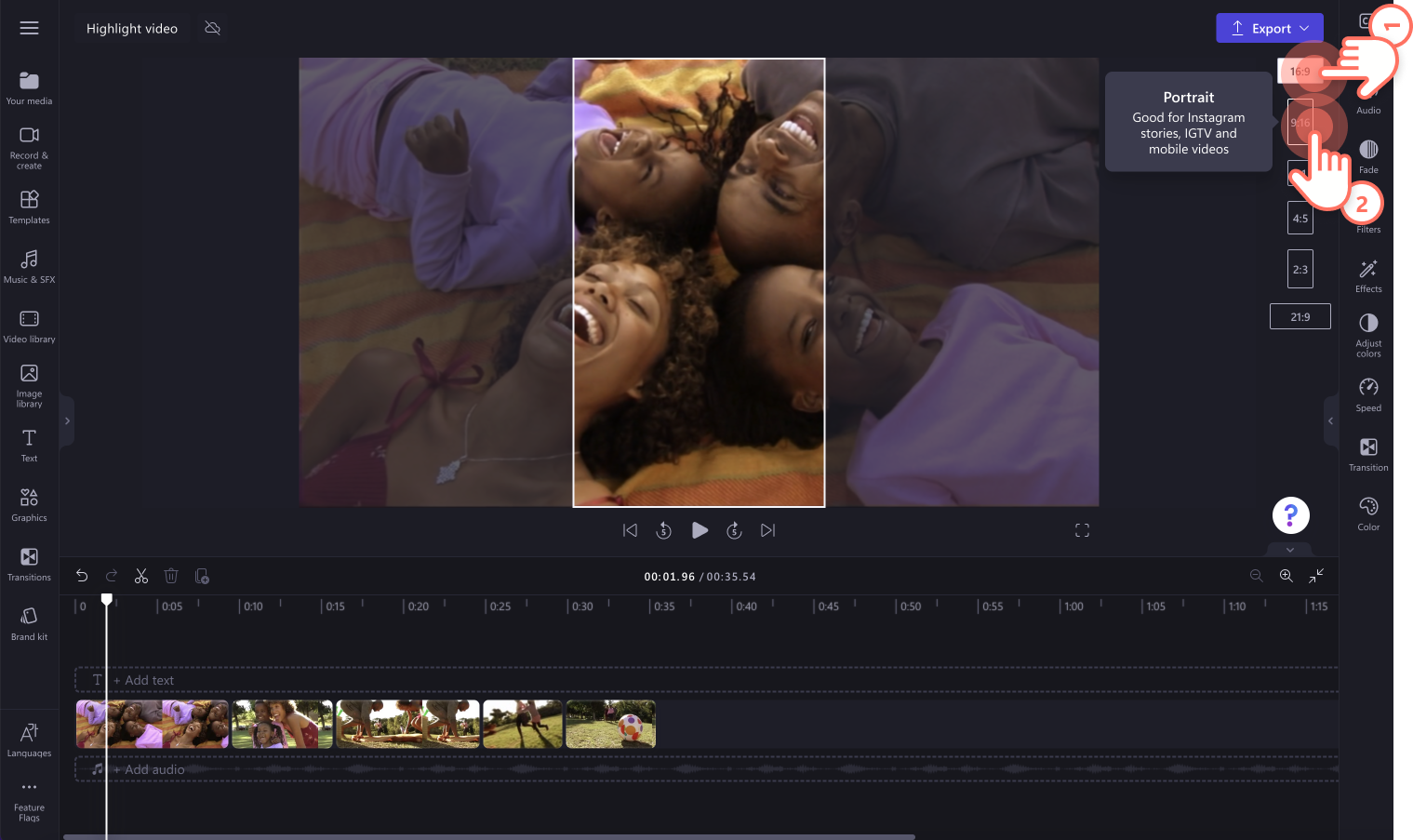Delete selected clip with trash icon
This screenshot has width=1413, height=840.
171,576
